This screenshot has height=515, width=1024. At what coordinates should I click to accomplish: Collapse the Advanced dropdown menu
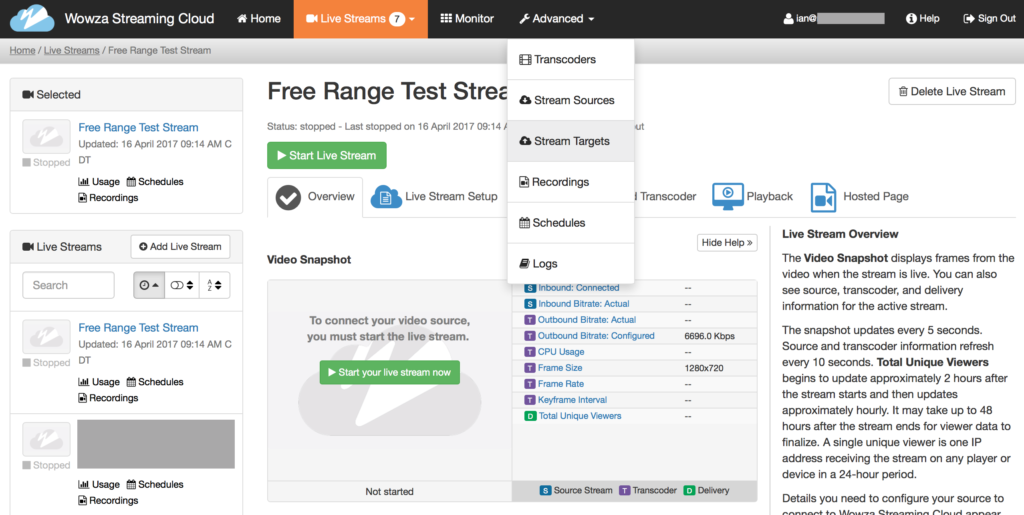click(557, 19)
